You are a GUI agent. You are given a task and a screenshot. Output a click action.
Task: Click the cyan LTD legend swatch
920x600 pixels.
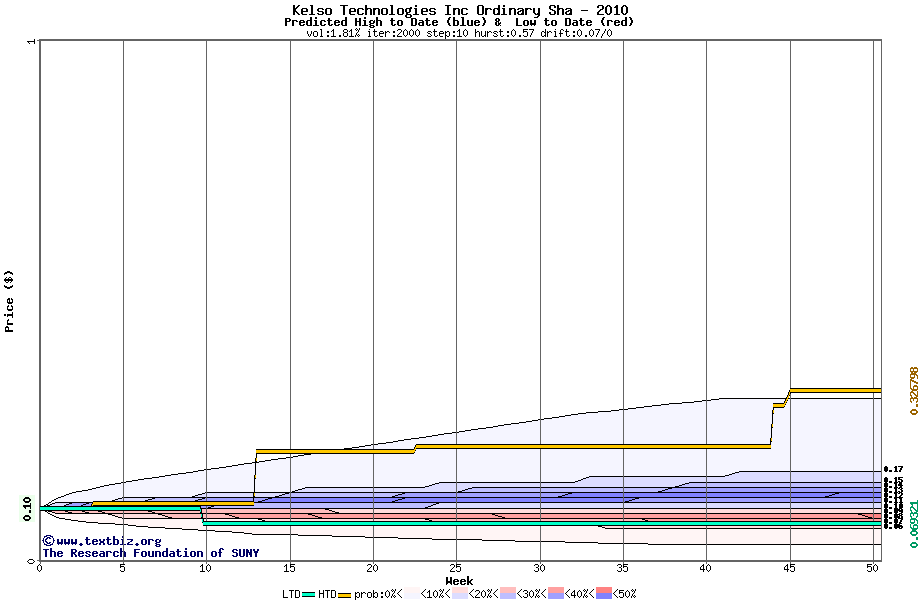tap(309, 594)
